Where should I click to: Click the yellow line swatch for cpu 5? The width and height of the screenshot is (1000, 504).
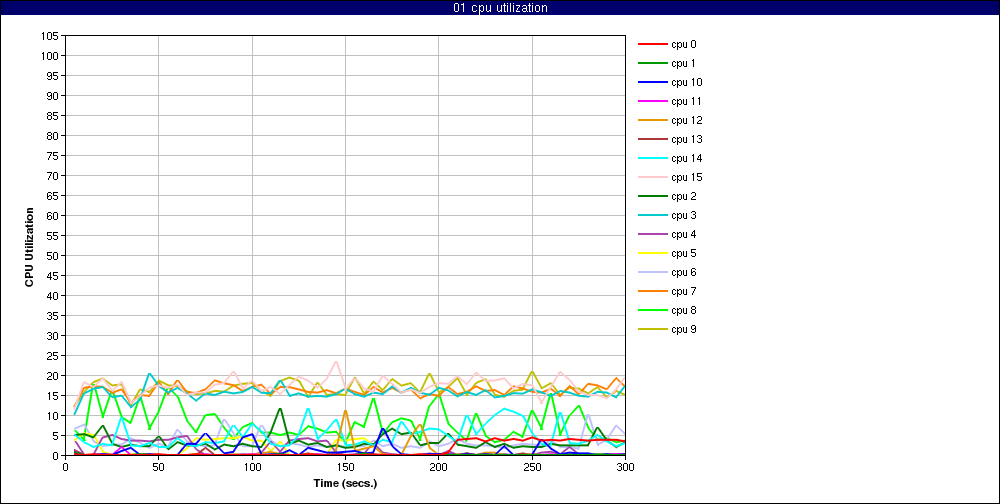tap(652, 253)
